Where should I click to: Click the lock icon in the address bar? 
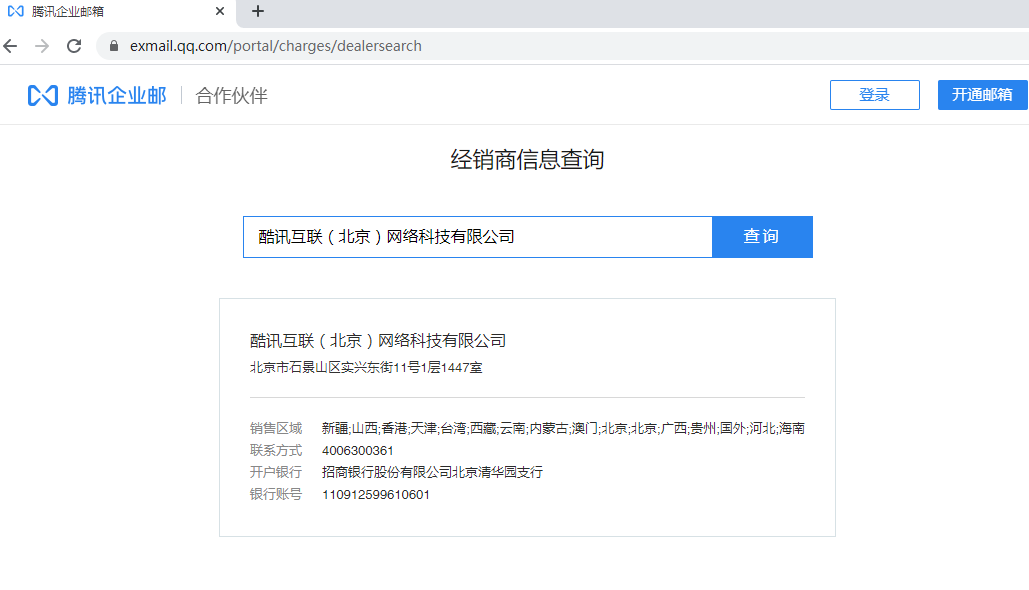coord(114,46)
